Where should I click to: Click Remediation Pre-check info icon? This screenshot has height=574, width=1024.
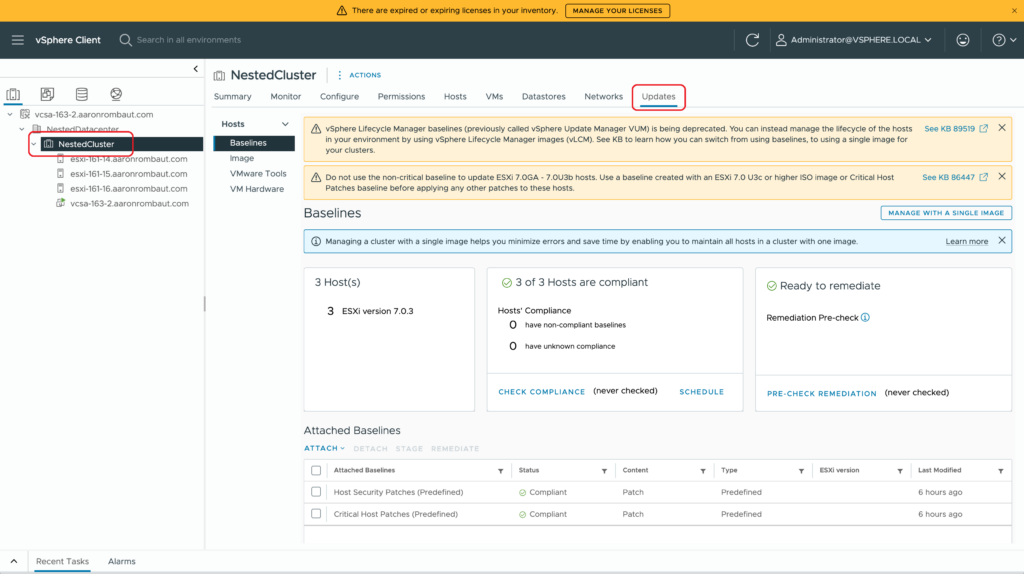[x=865, y=318]
